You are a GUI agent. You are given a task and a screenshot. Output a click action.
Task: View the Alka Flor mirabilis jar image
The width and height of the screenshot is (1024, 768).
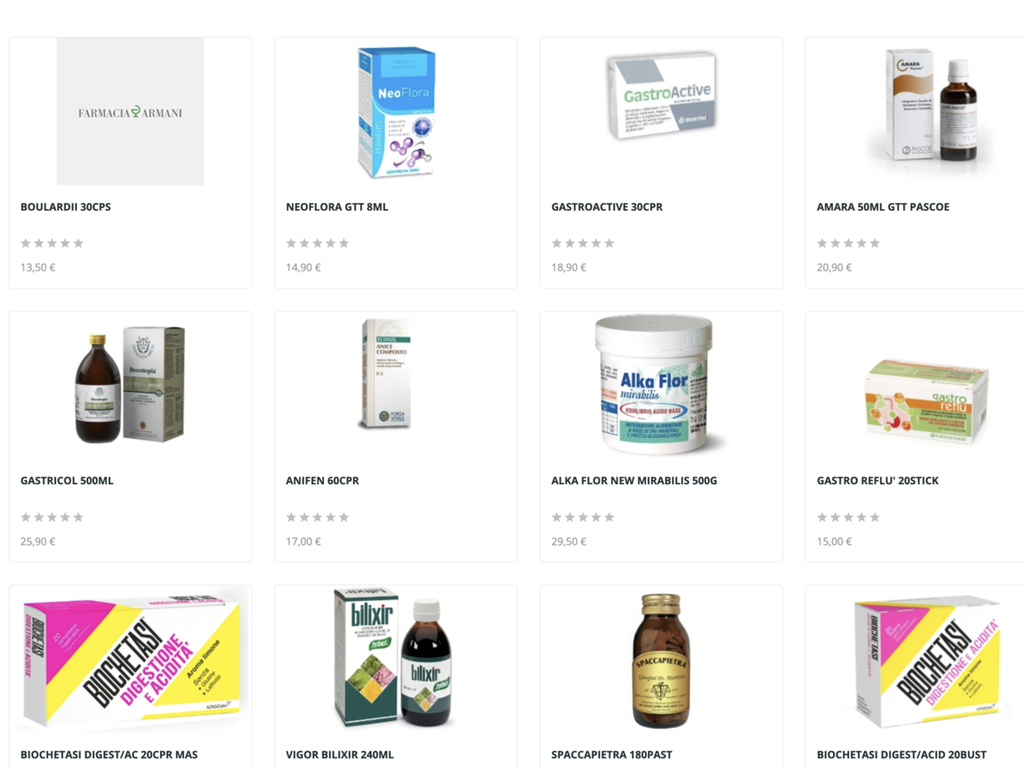[654, 385]
